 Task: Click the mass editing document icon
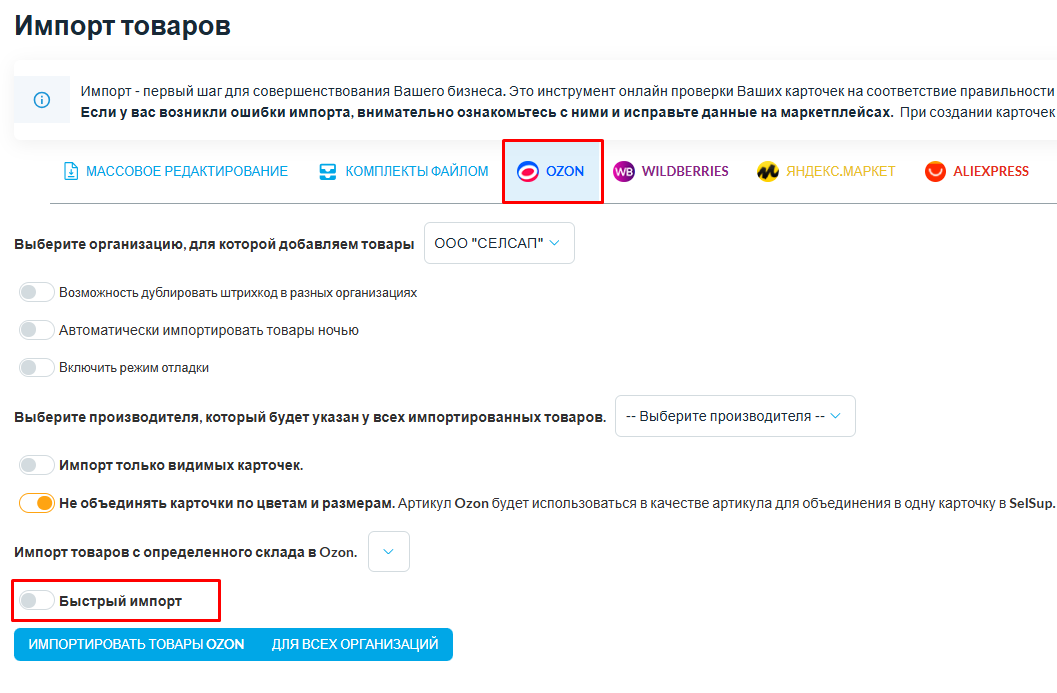point(71,171)
